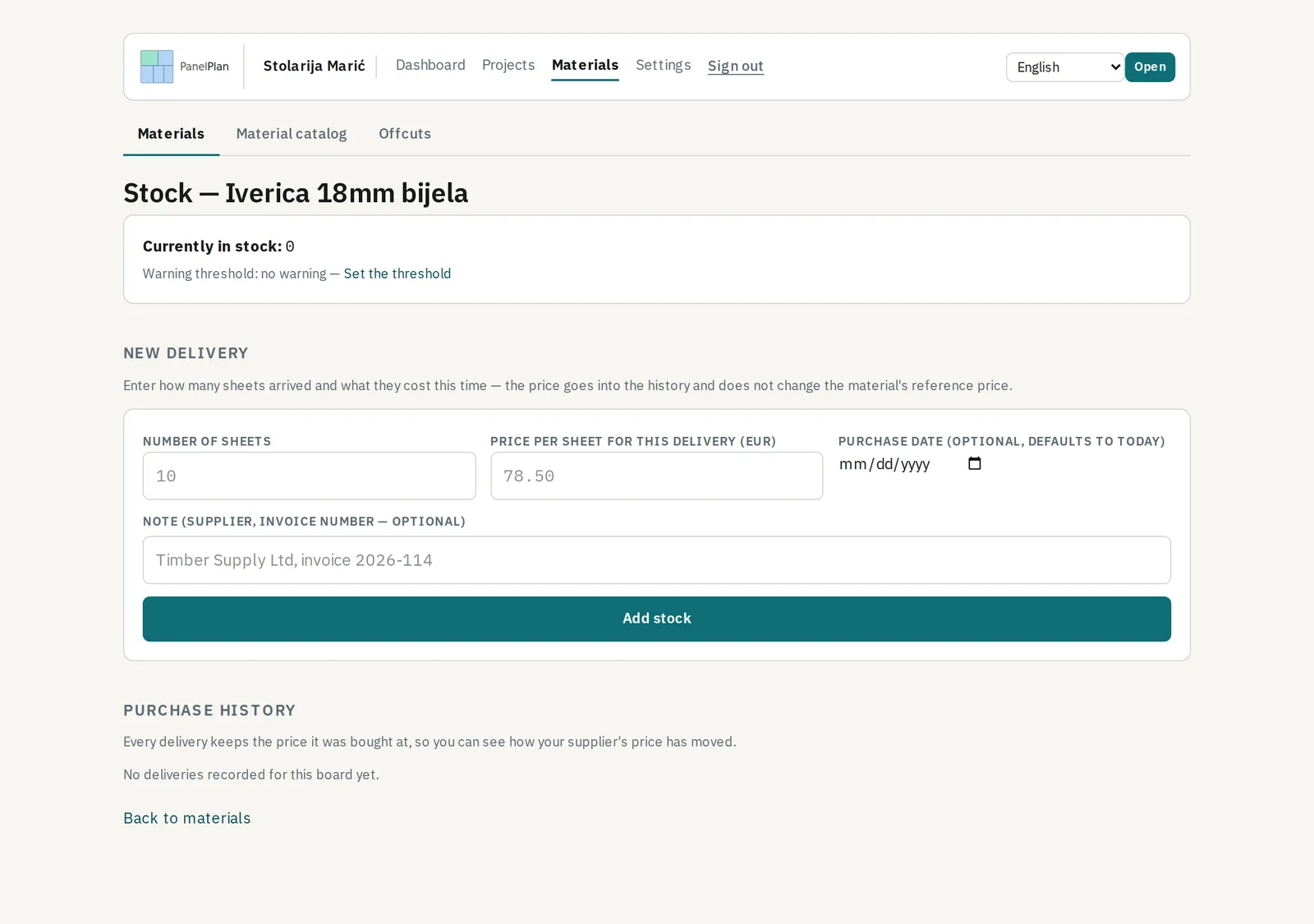
Task: Click the 'Stock — Iverica 18mm bijela' heading
Action: coord(296,193)
